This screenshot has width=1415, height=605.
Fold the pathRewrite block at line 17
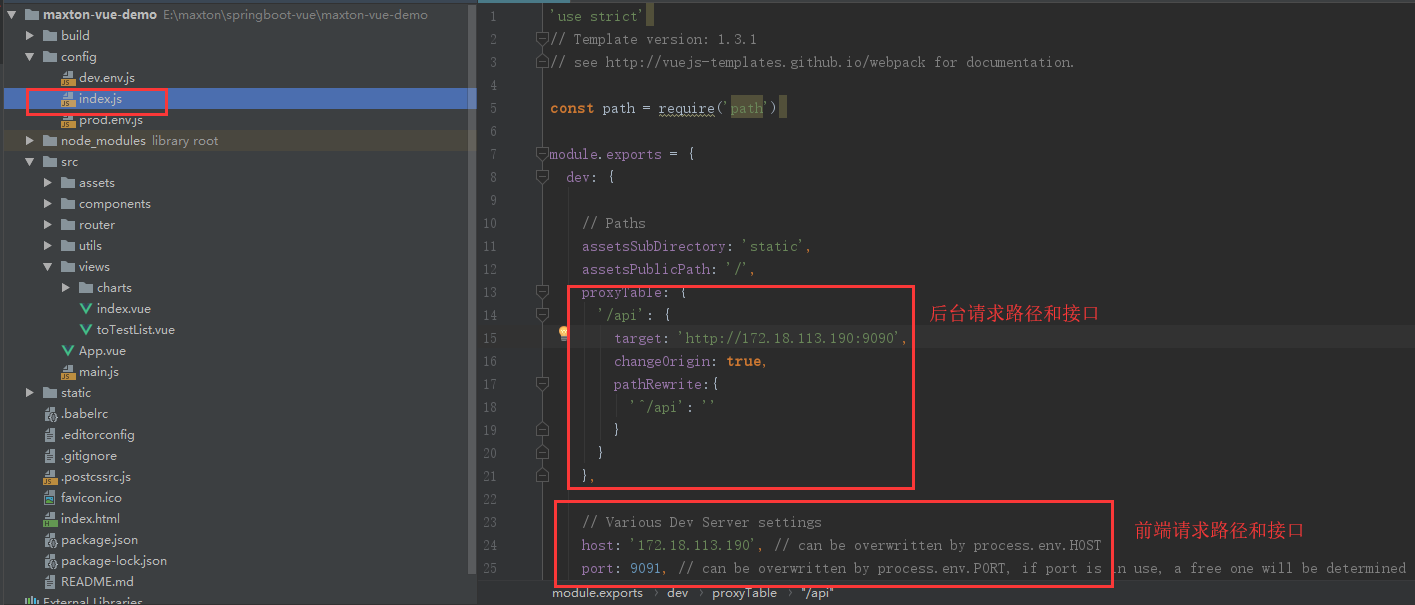pyautogui.click(x=542, y=383)
